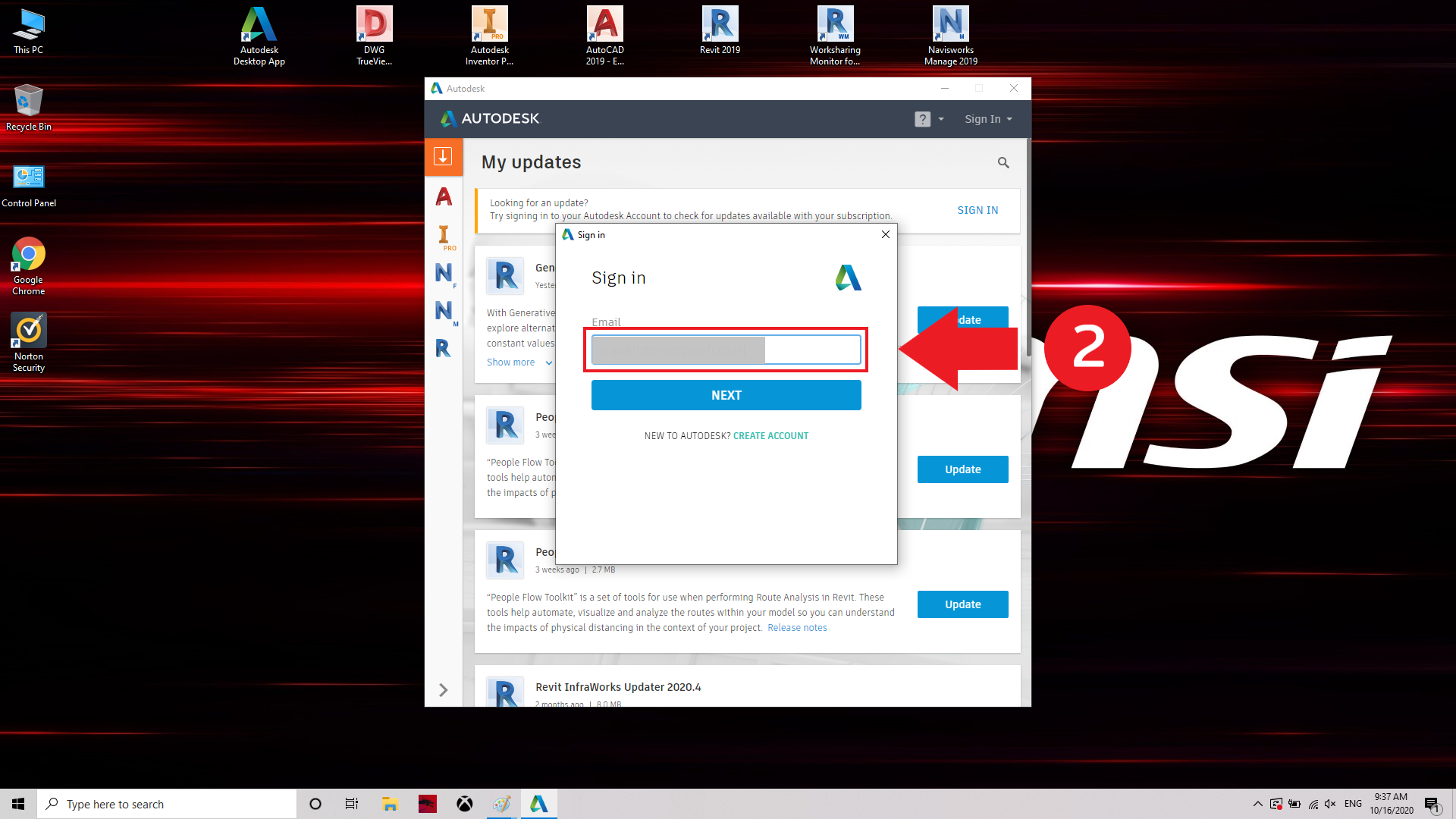Viewport: 1456px width, 819px height.
Task: Click the NEXT button in the Sign in dialog
Action: 726,395
